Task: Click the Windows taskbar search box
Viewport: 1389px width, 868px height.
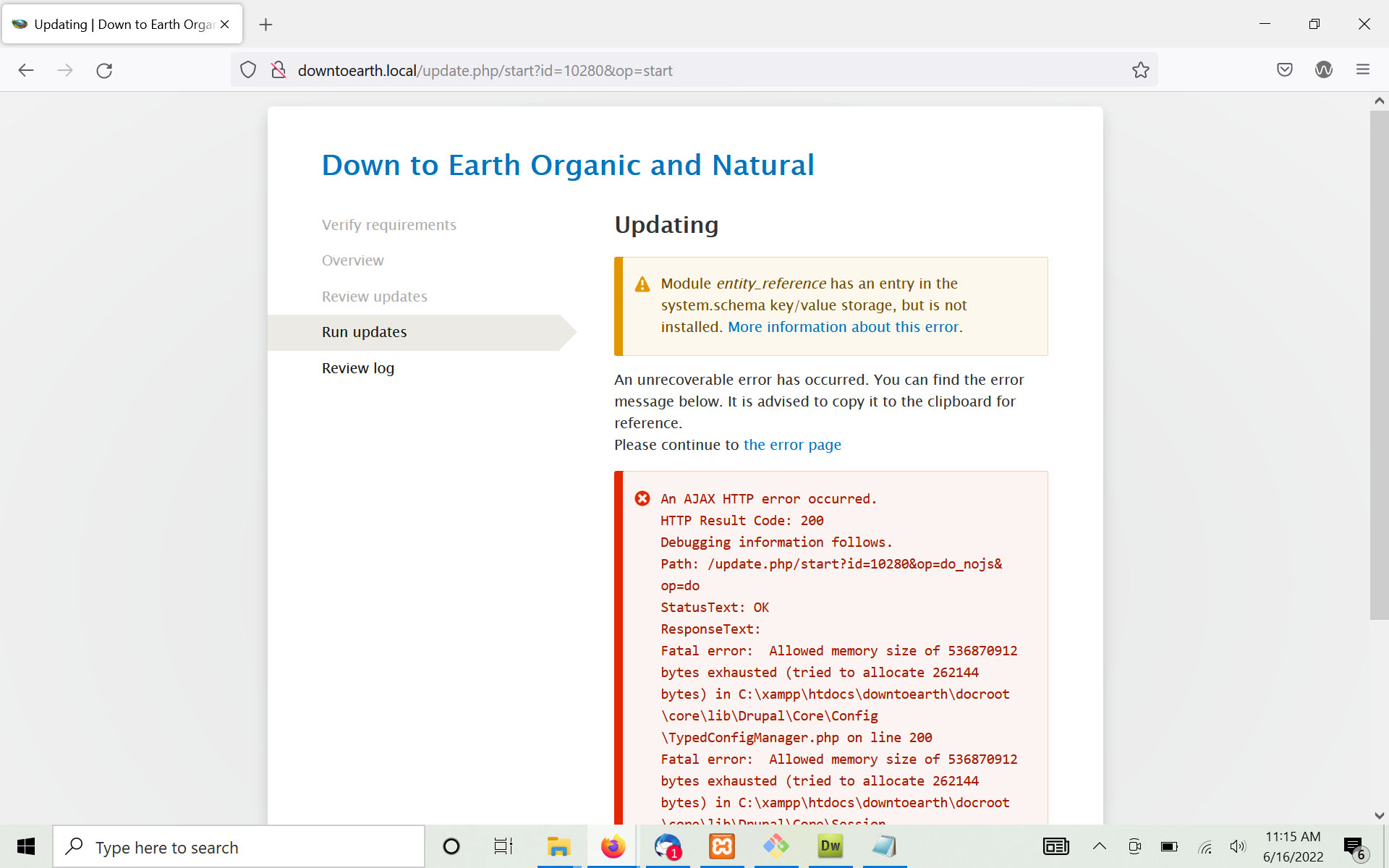Action: (x=239, y=847)
